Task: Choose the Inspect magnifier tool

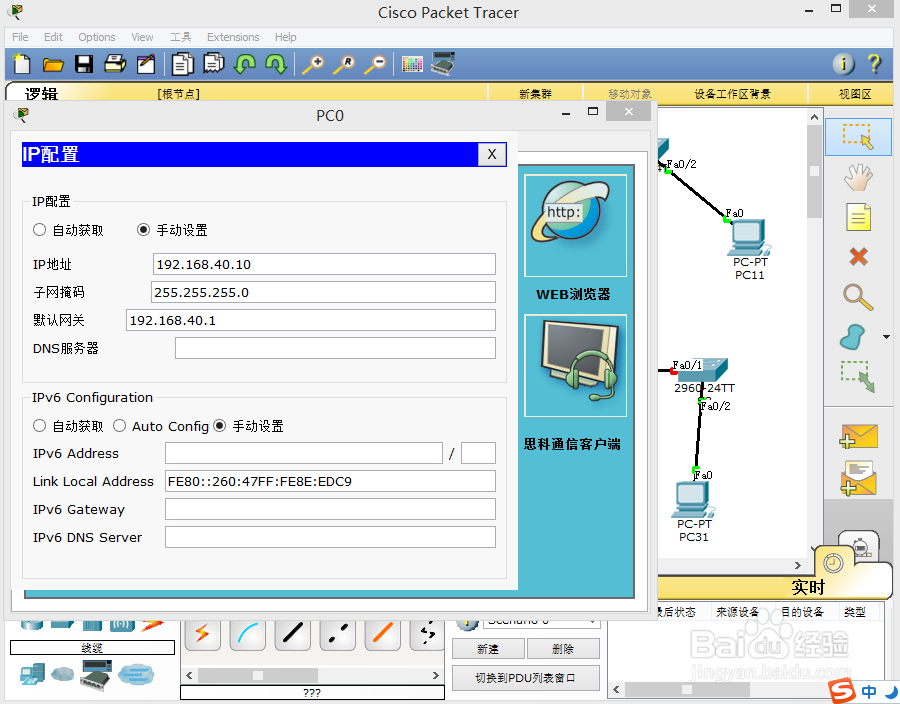Action: (x=858, y=297)
